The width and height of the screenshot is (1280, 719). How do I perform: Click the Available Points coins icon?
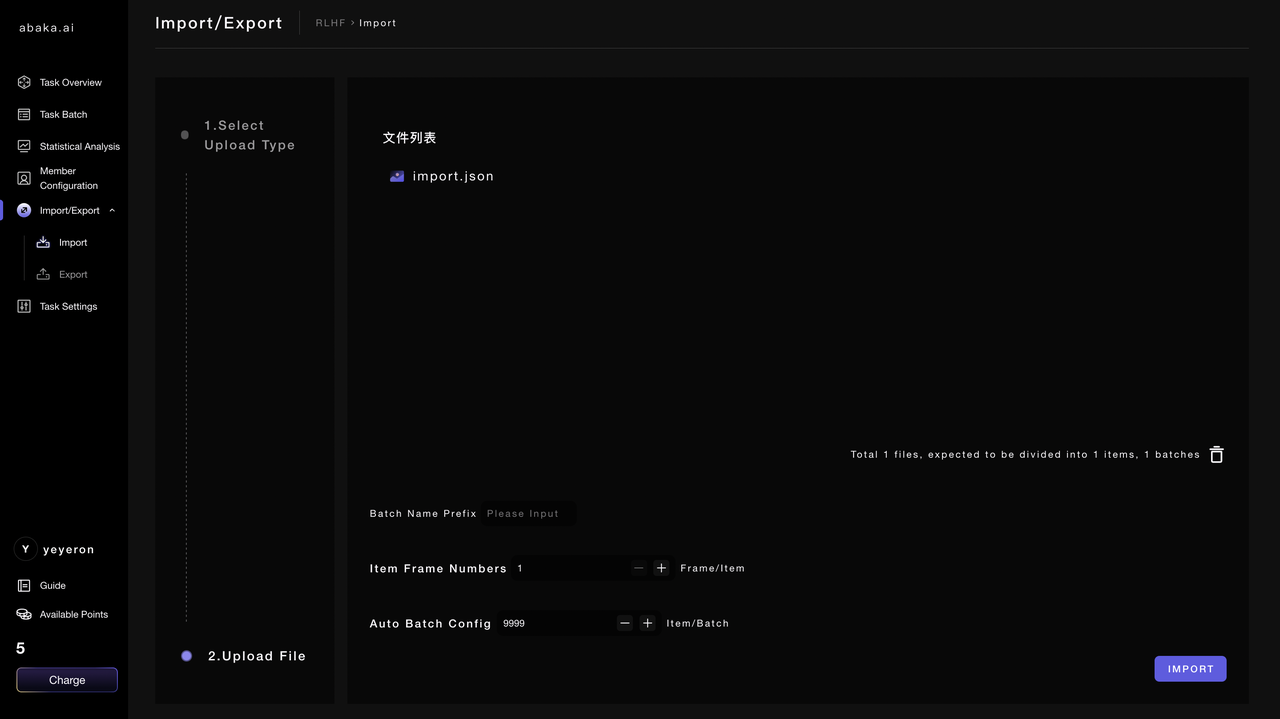click(24, 614)
